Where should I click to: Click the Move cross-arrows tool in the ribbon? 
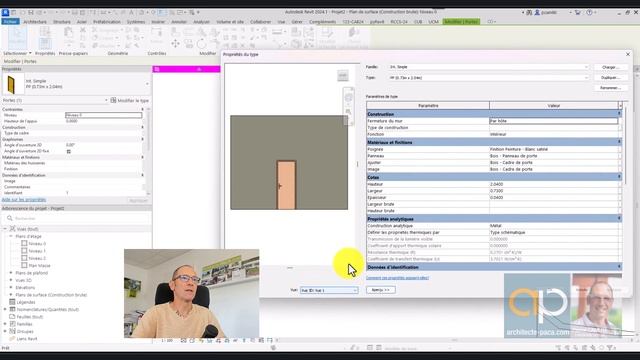pos(176,43)
